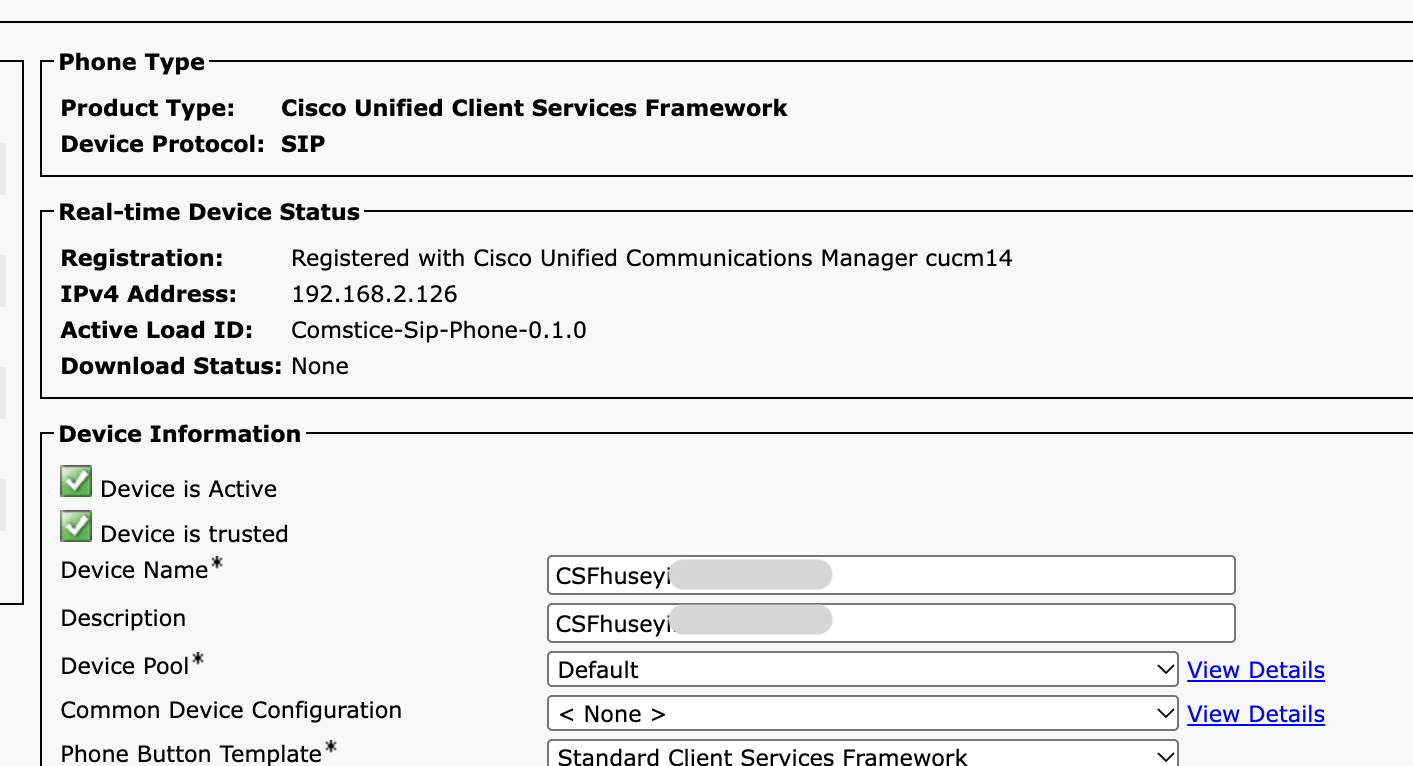This screenshot has height=766, width=1413.
Task: Open View Details beside Common Device Configuration
Action: pyautogui.click(x=1256, y=714)
